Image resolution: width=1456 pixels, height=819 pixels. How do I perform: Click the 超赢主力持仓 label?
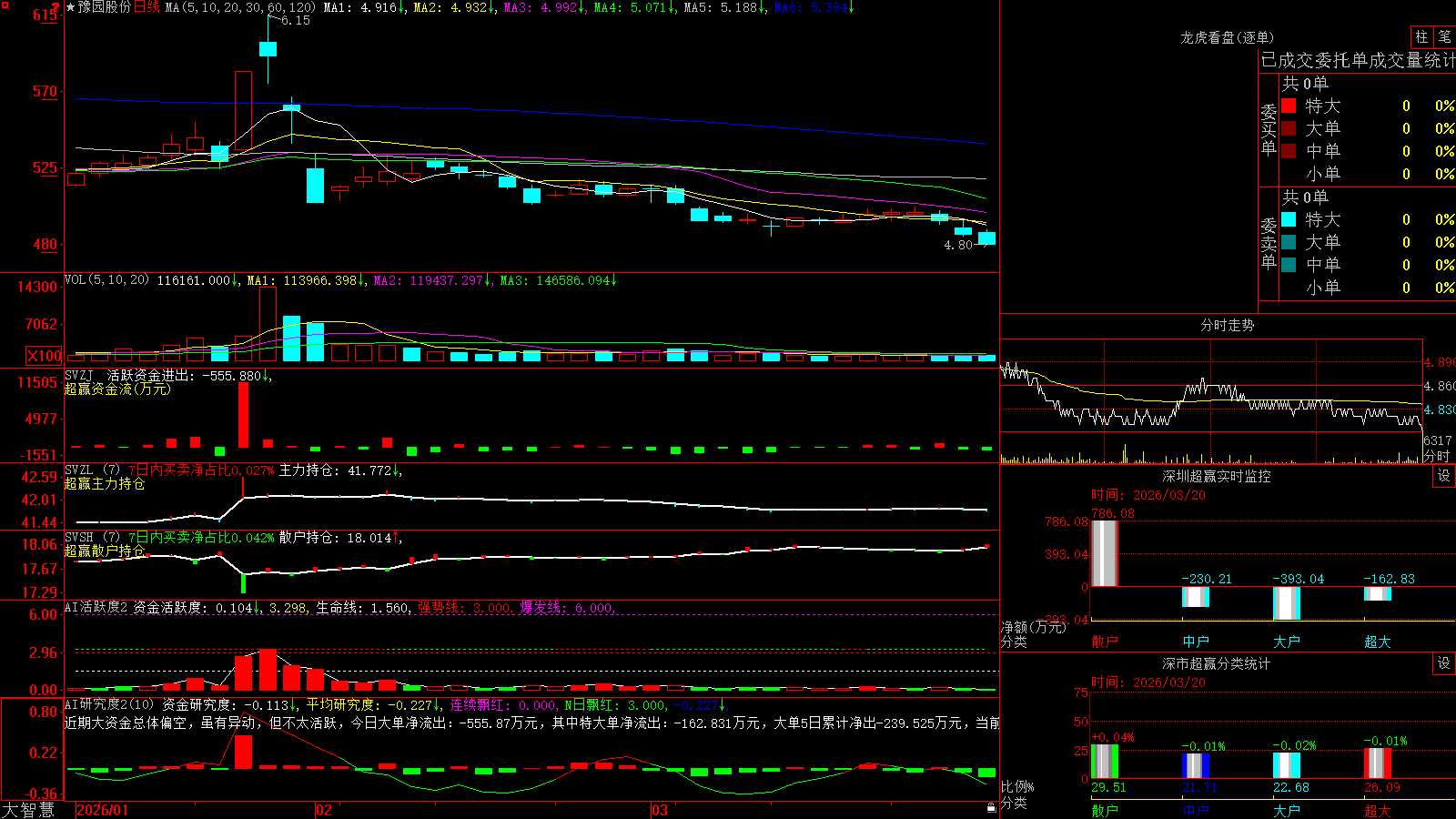tap(105, 484)
